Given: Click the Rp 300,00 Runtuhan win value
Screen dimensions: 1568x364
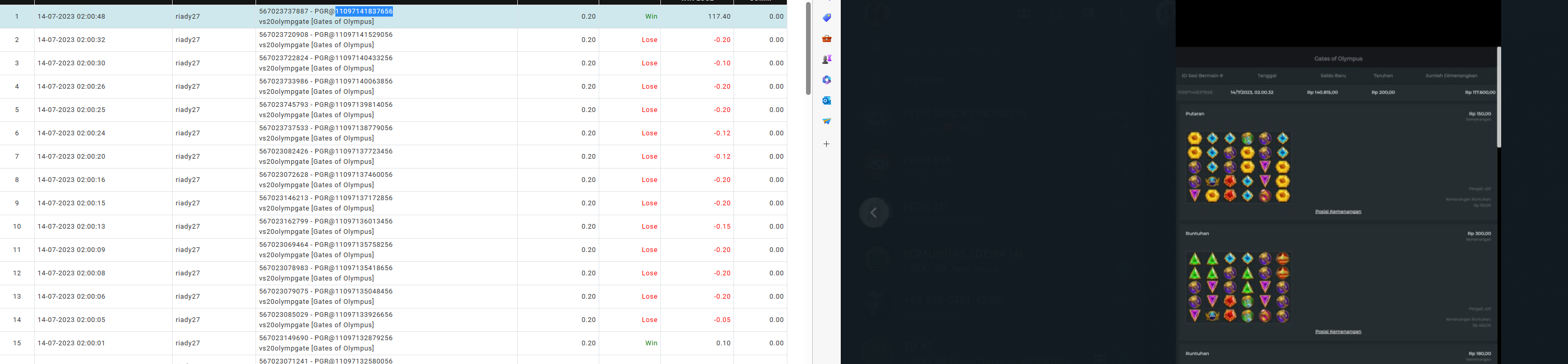Looking at the screenshot, I should pos(1479,234).
